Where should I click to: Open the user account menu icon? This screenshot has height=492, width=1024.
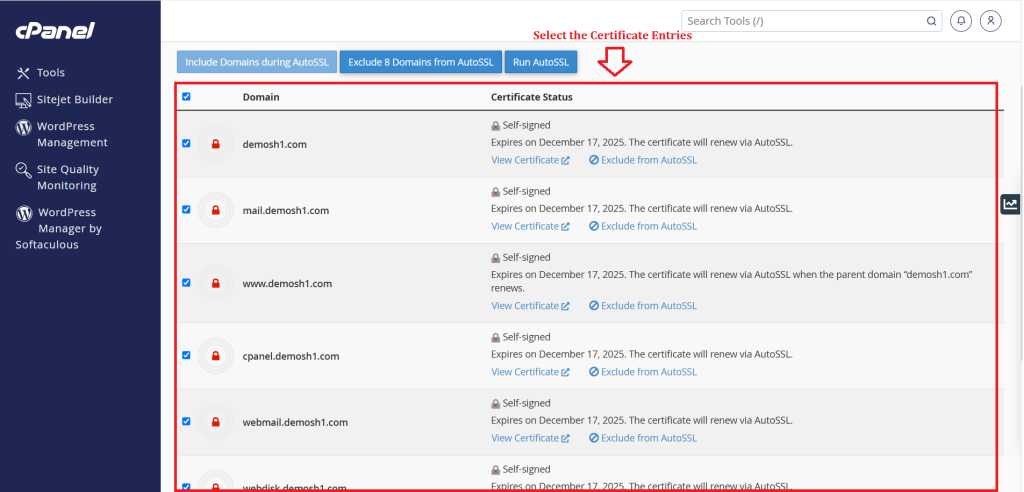click(991, 21)
